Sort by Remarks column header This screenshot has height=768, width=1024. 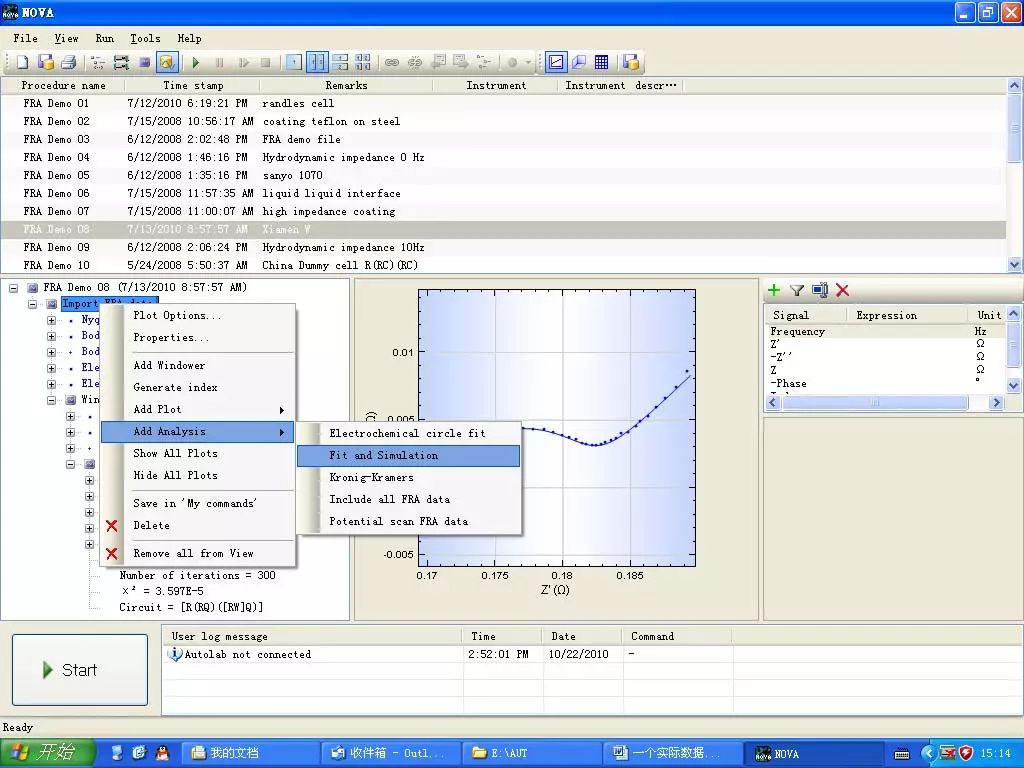tap(346, 86)
